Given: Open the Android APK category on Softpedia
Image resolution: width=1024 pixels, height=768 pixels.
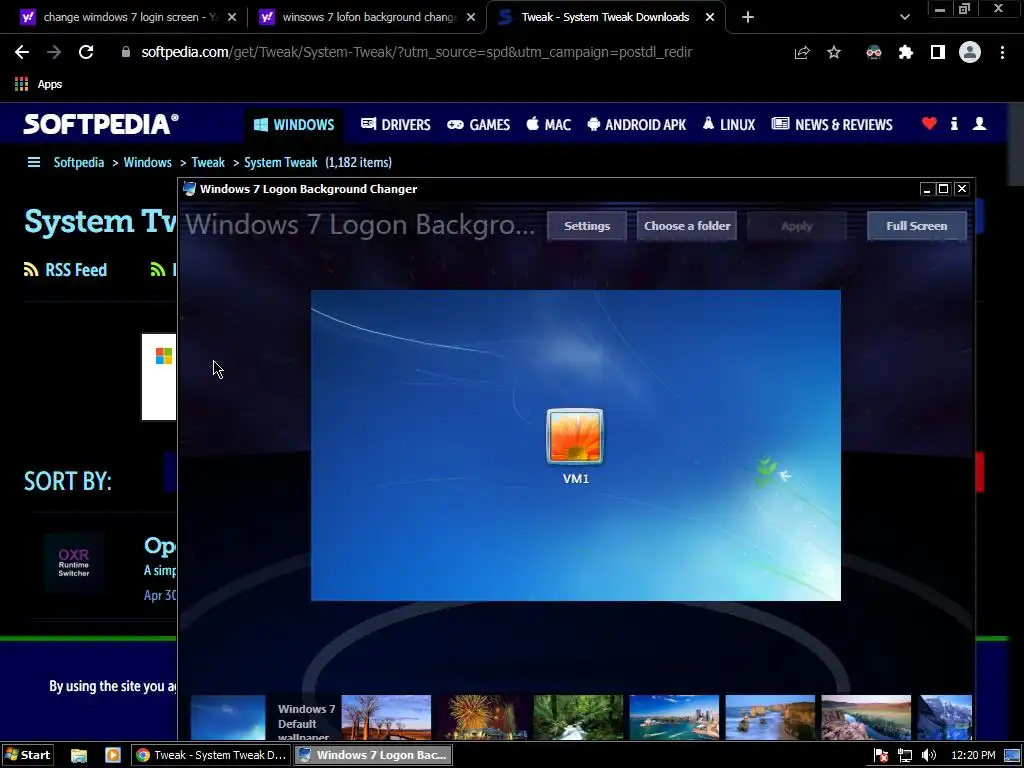Looking at the screenshot, I should [637, 125].
